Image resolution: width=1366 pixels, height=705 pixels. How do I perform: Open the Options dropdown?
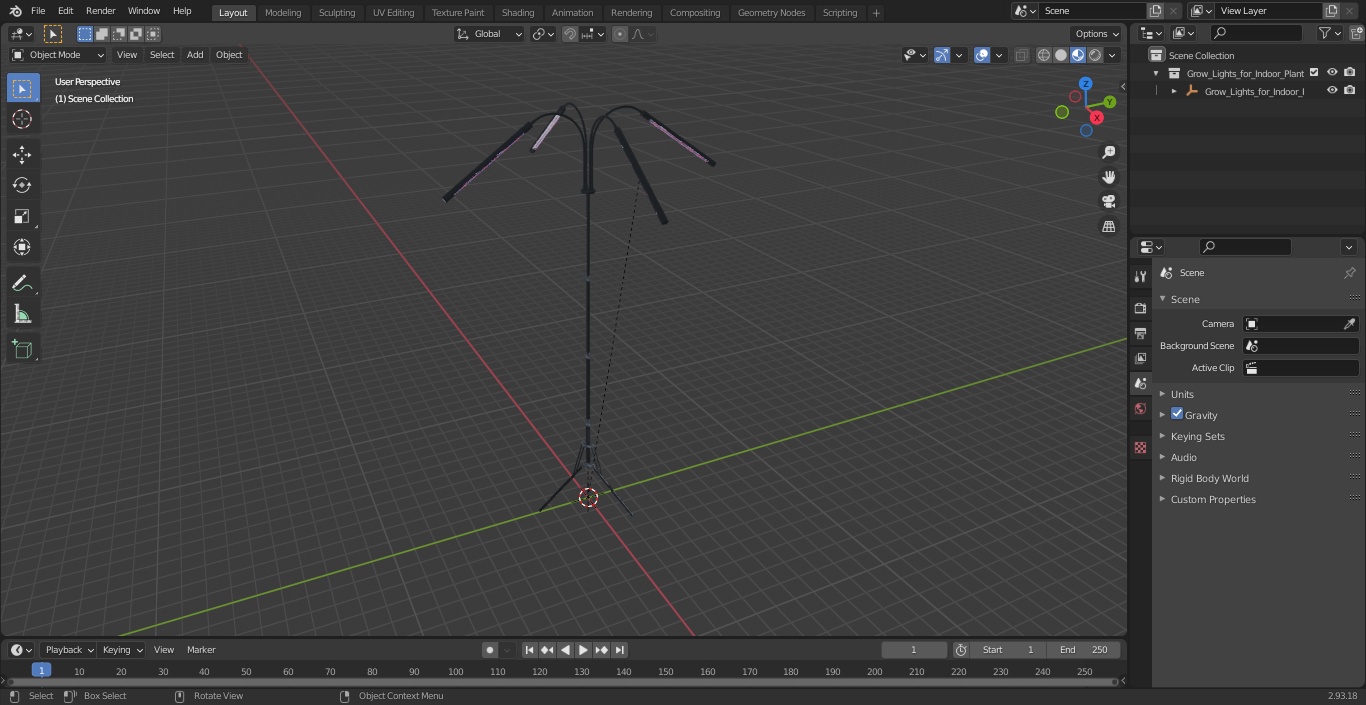tap(1097, 34)
